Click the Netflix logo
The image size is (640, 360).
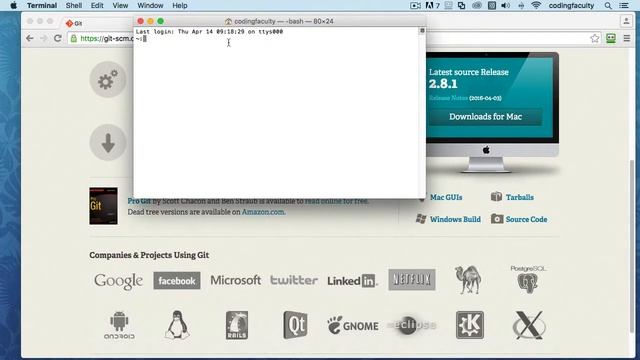[412, 280]
